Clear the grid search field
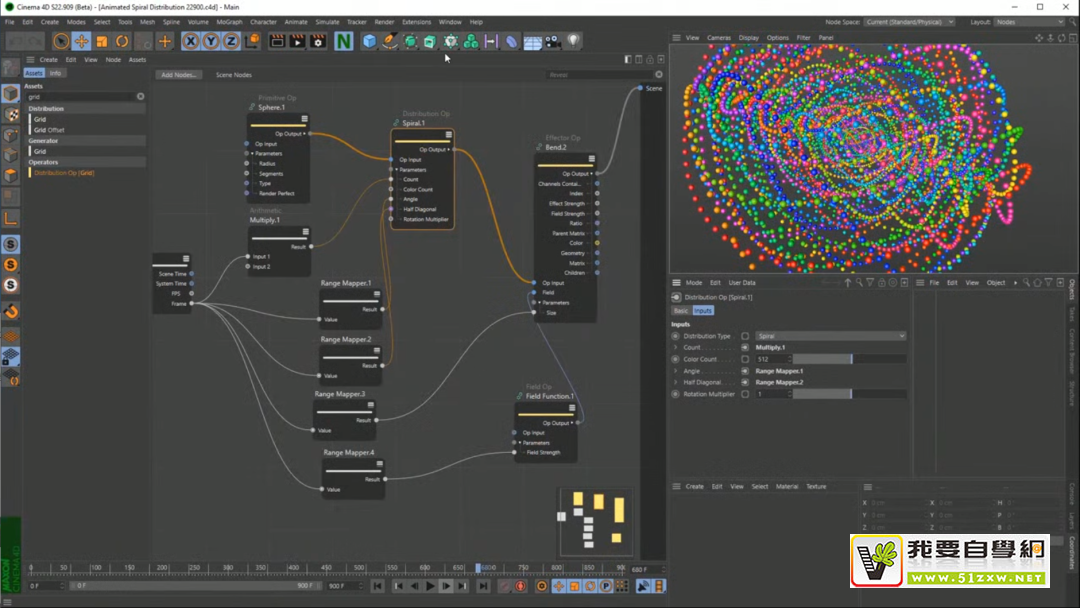The image size is (1080, 608). click(141, 97)
